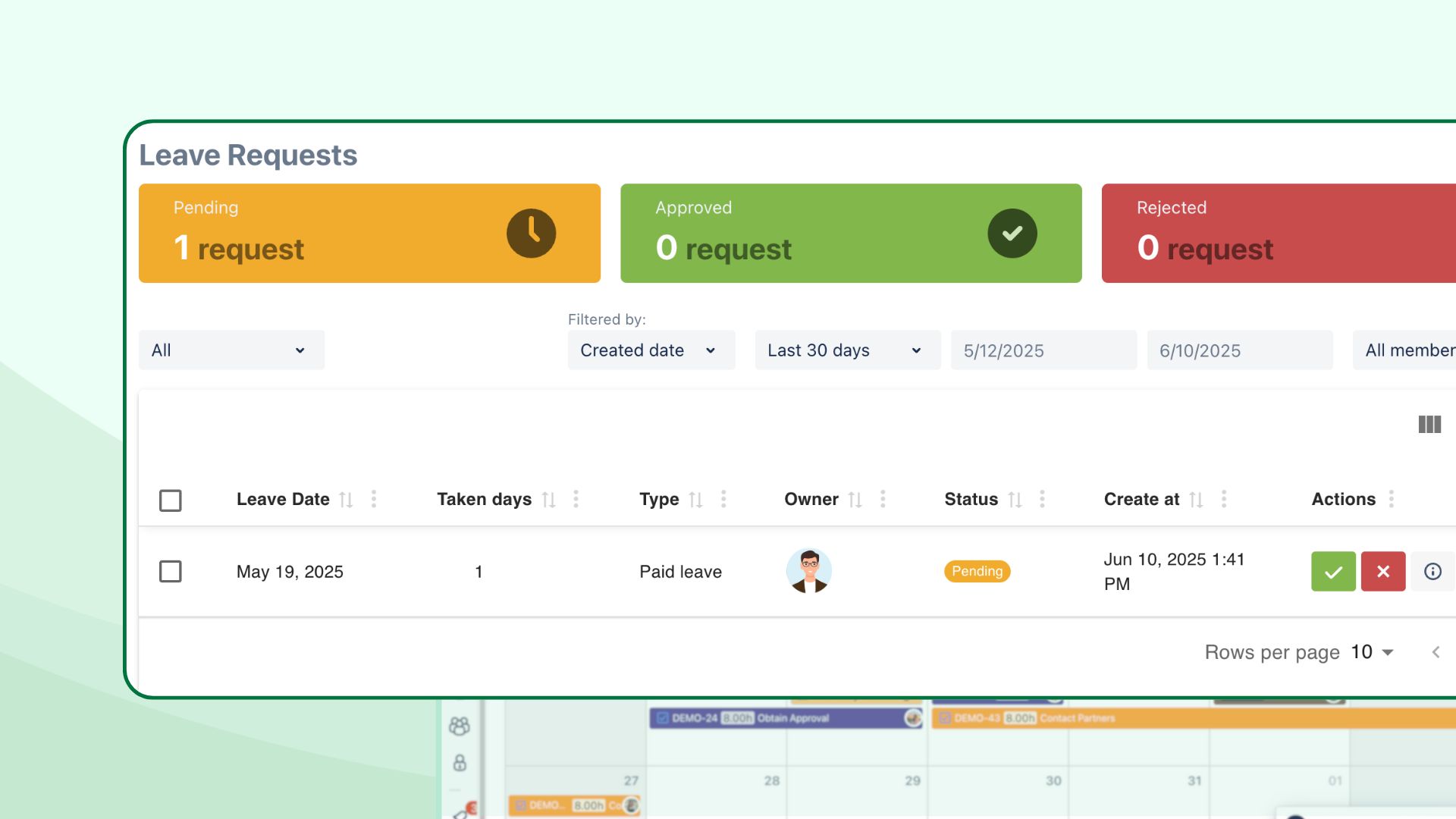
Task: Click the checkmark icon on the Approved card
Action: 1012,233
